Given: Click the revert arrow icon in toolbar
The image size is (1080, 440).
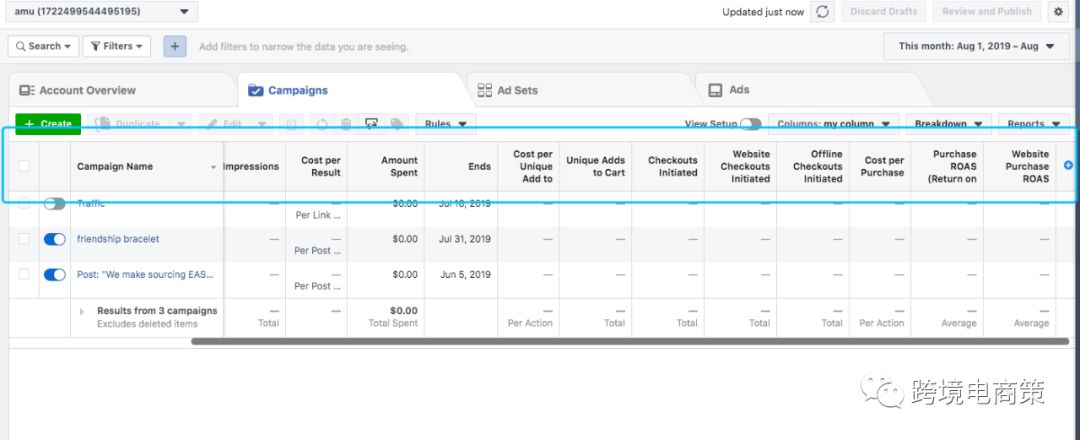Looking at the screenshot, I should [322, 124].
